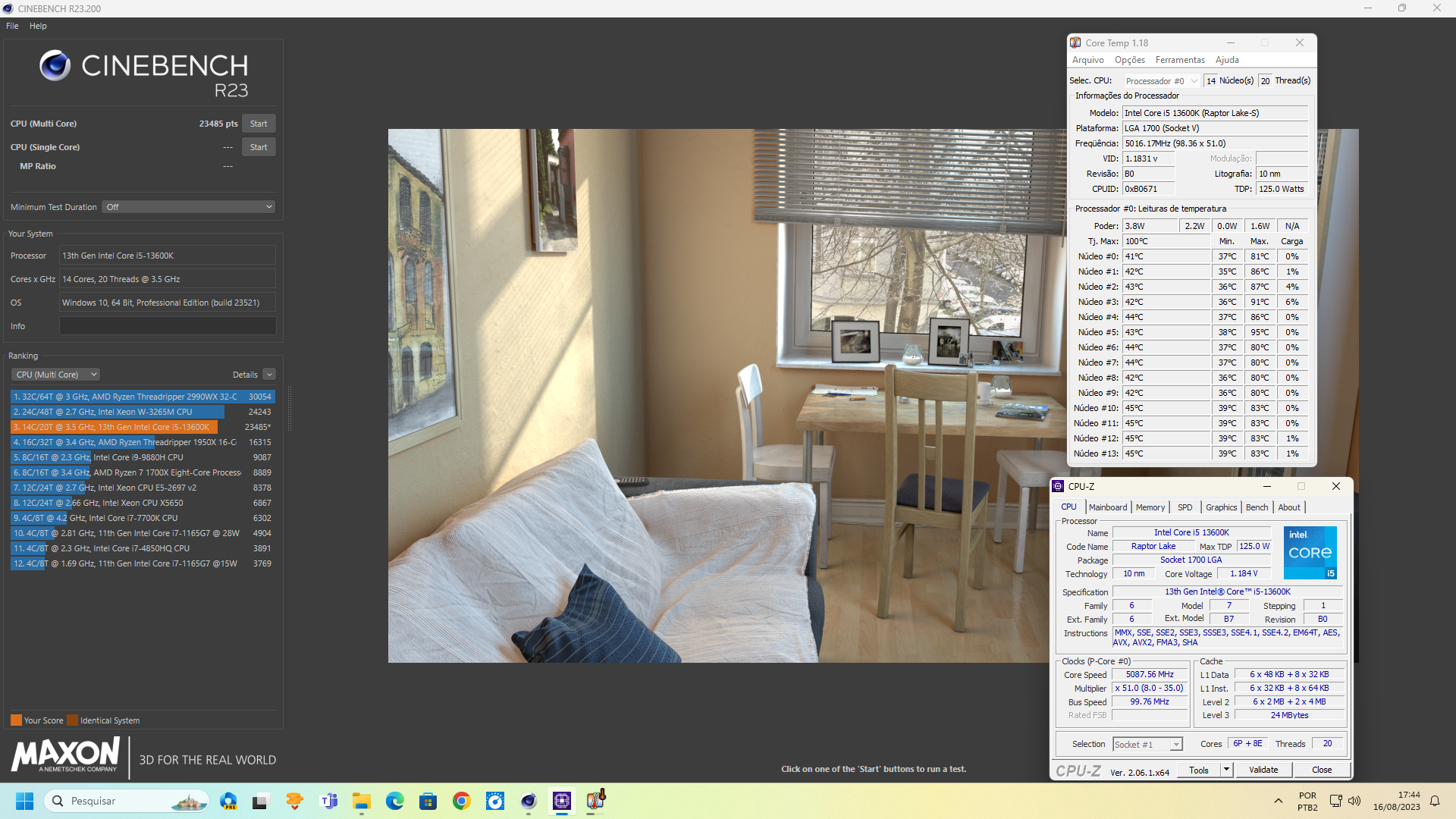Click the Cinebench logo icon

(x=55, y=66)
